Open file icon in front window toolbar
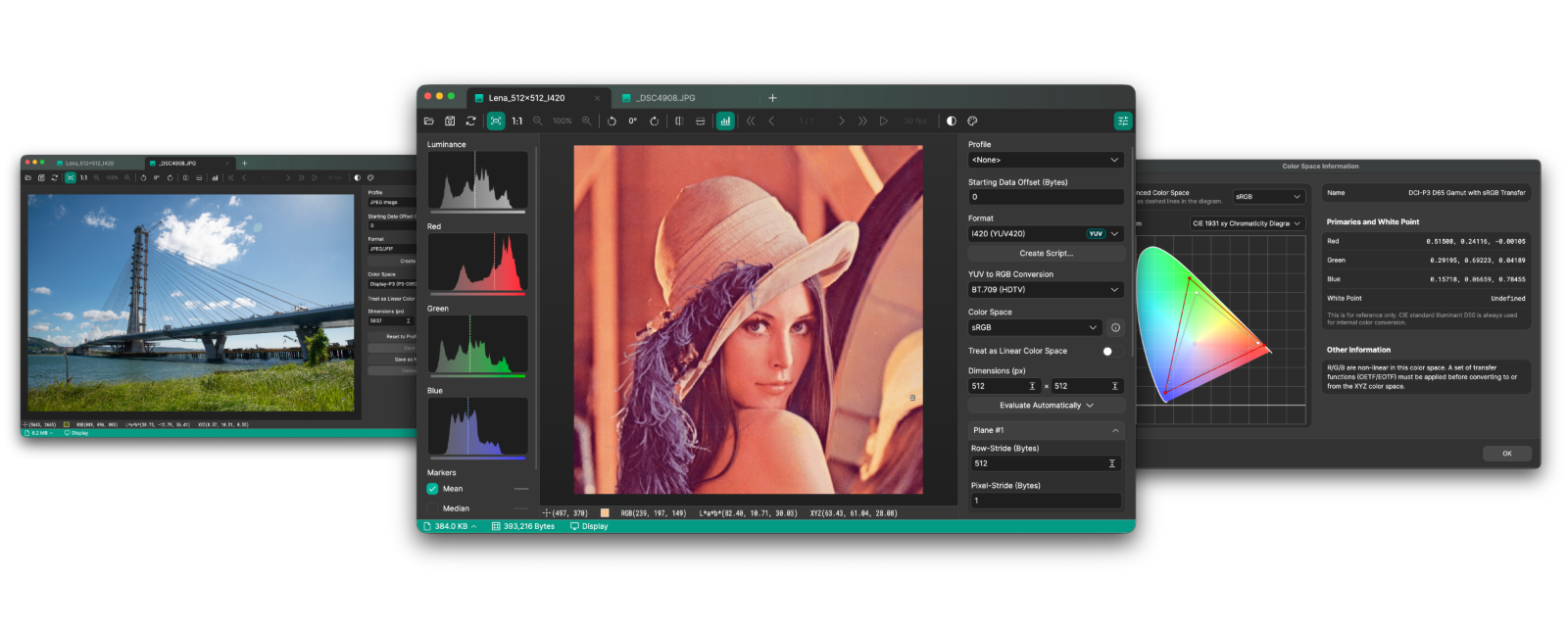The image size is (1568, 627). tap(428, 121)
